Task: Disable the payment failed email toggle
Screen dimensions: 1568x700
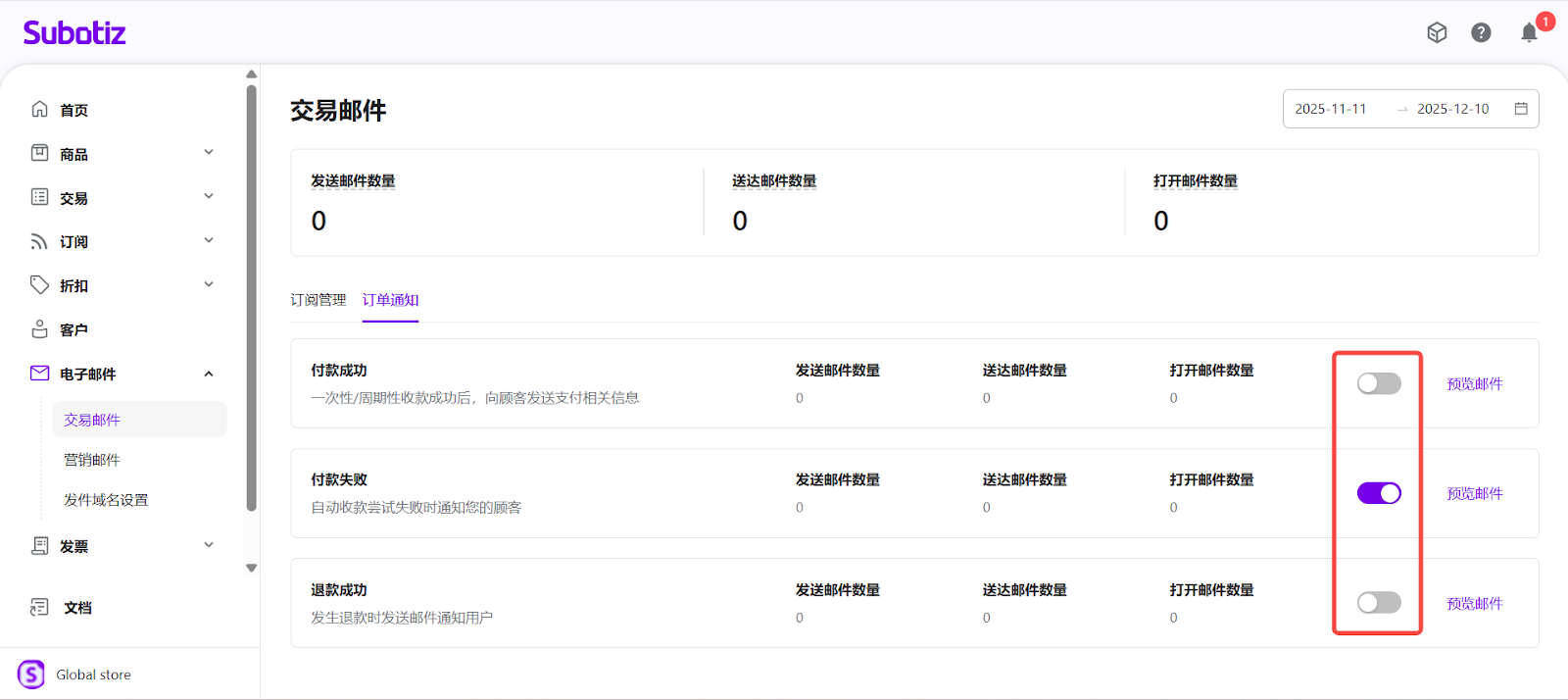Action: (x=1378, y=493)
